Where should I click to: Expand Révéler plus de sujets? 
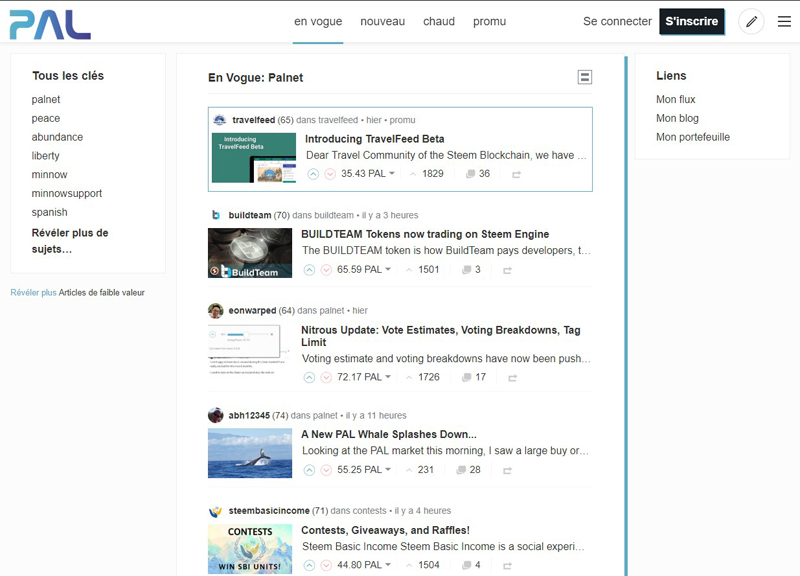(x=70, y=241)
